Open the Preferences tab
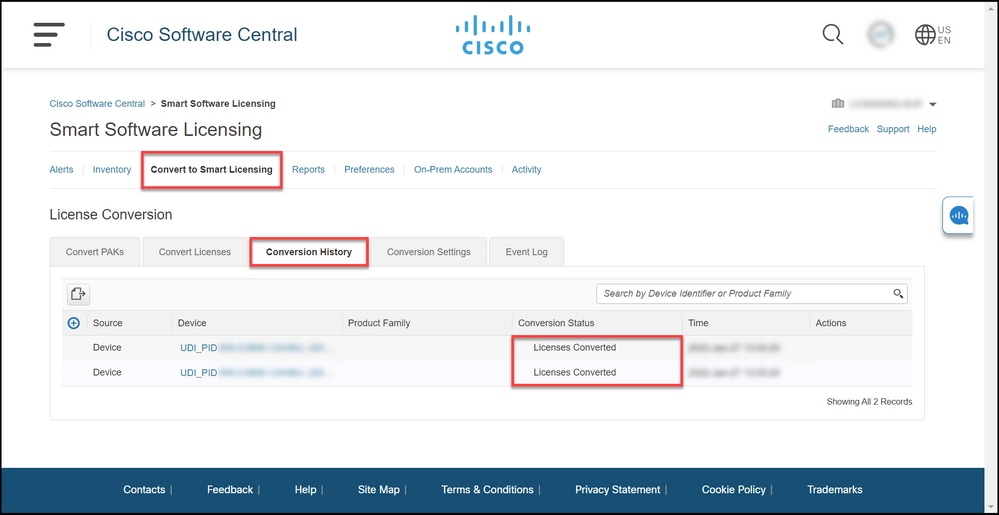Screen dimensions: 999x515 coord(370,170)
